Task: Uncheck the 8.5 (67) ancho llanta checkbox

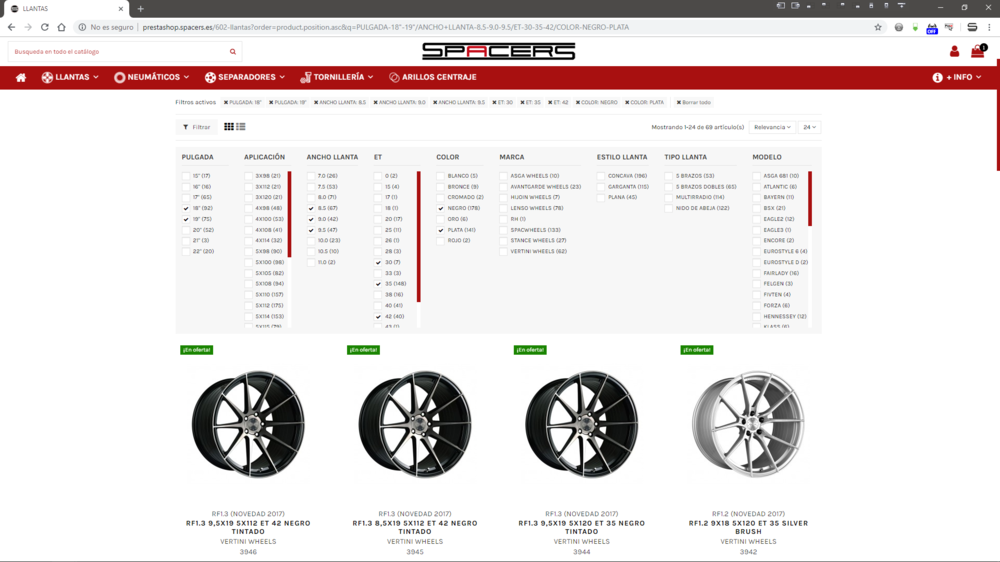Action: pyautogui.click(x=311, y=208)
